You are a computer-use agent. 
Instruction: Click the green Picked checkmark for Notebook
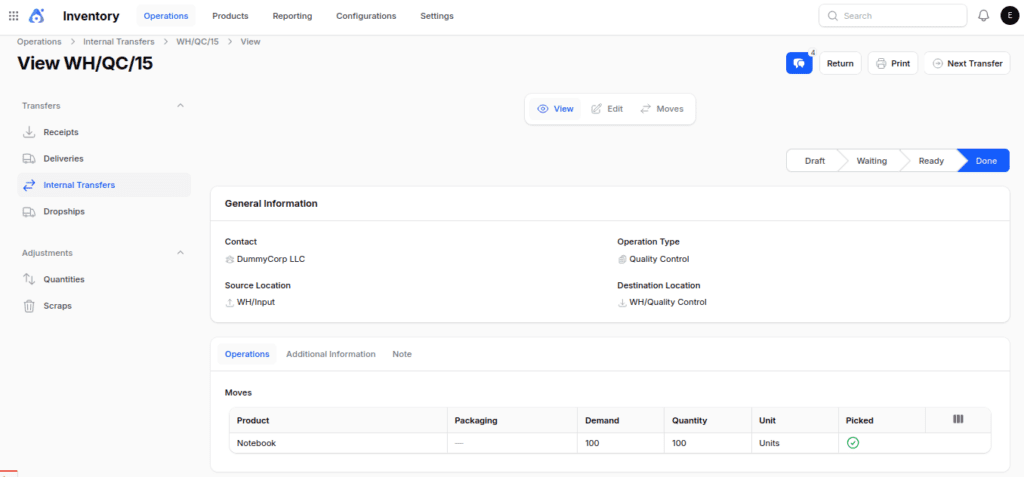(x=852, y=443)
